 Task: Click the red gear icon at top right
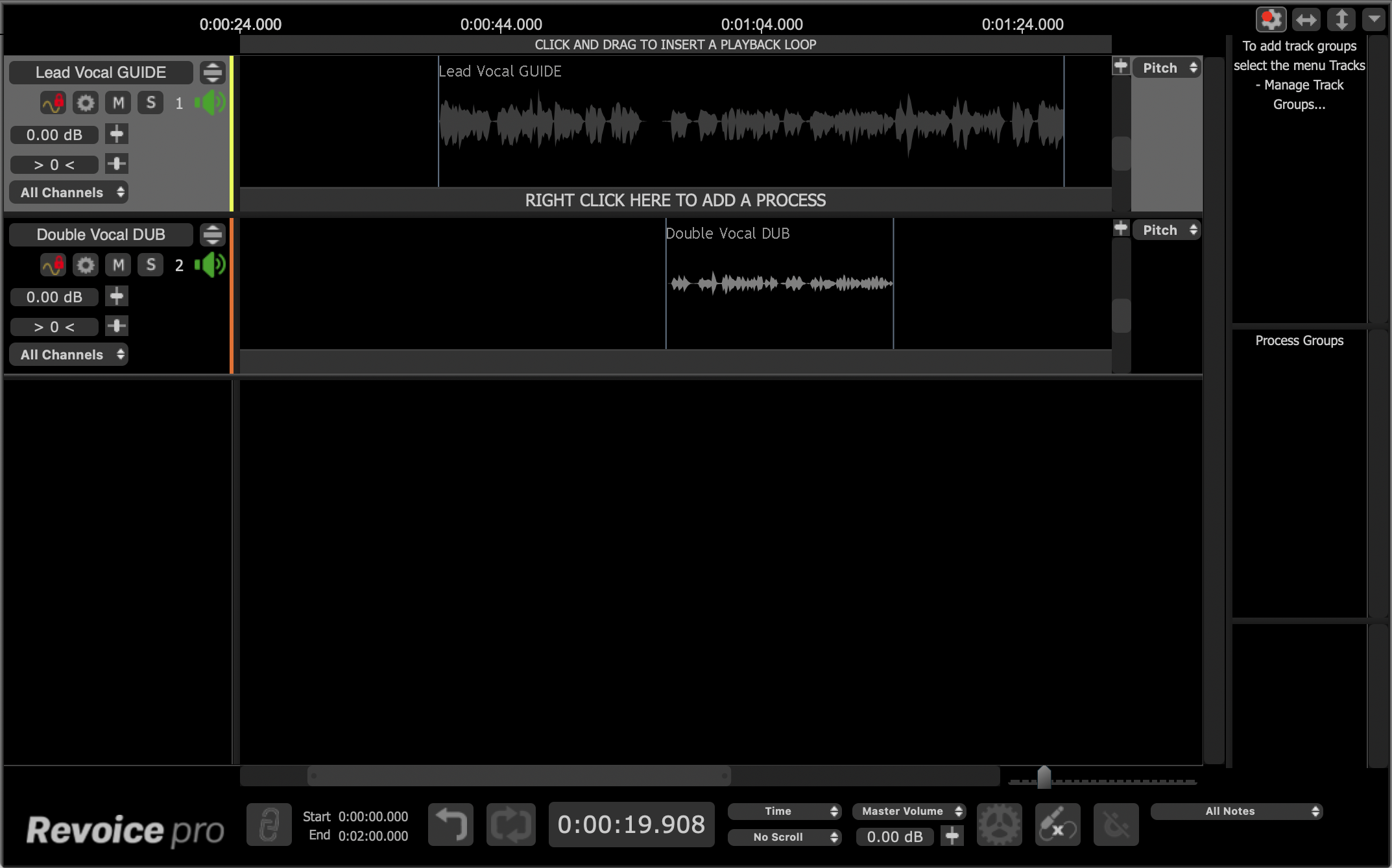coord(1271,19)
